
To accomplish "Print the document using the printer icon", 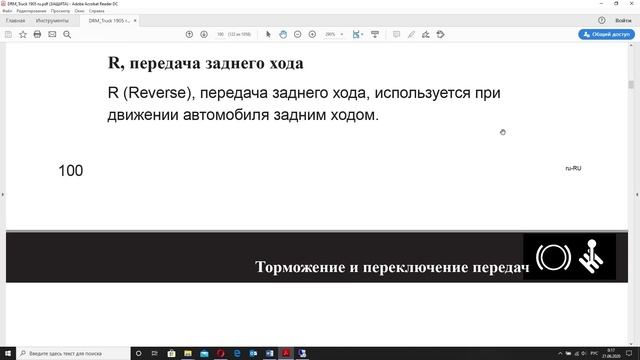I will 37,34.
